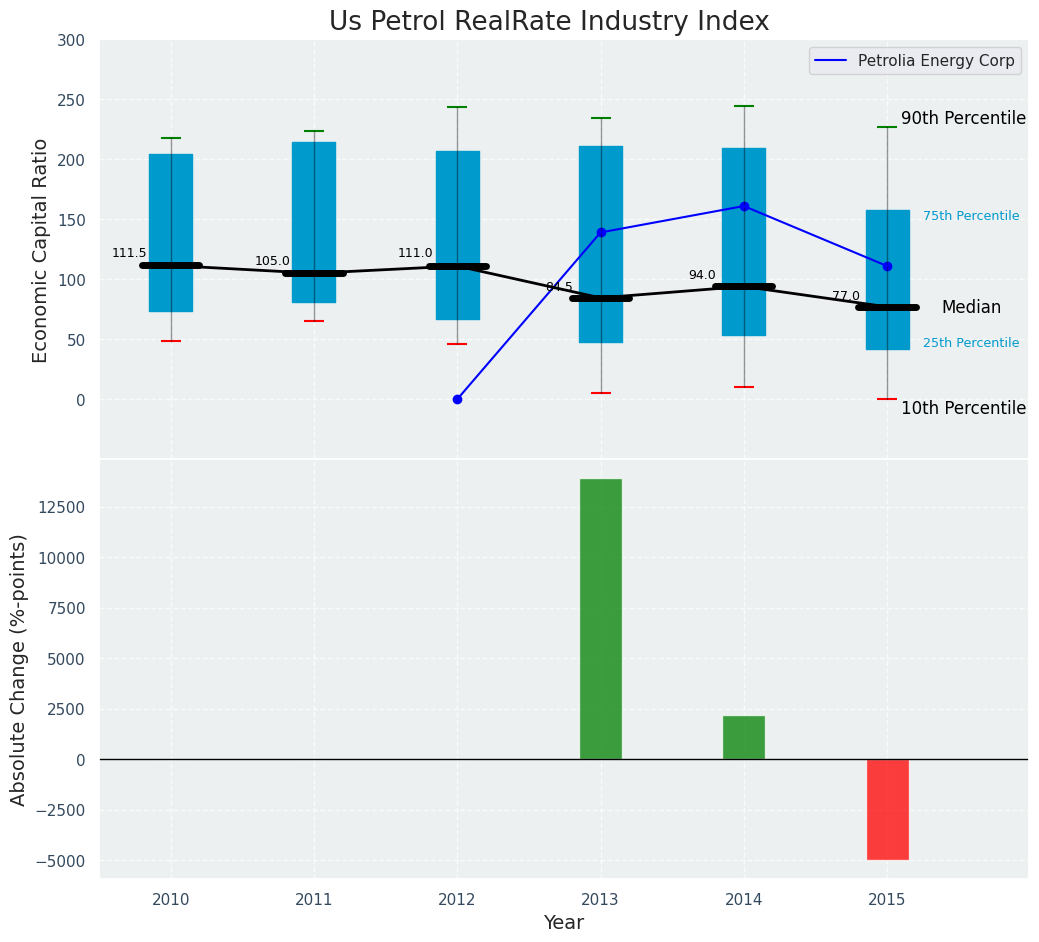The image size is (1039, 942).
Task: Select the red negative bar for 2015
Action: tap(887, 809)
